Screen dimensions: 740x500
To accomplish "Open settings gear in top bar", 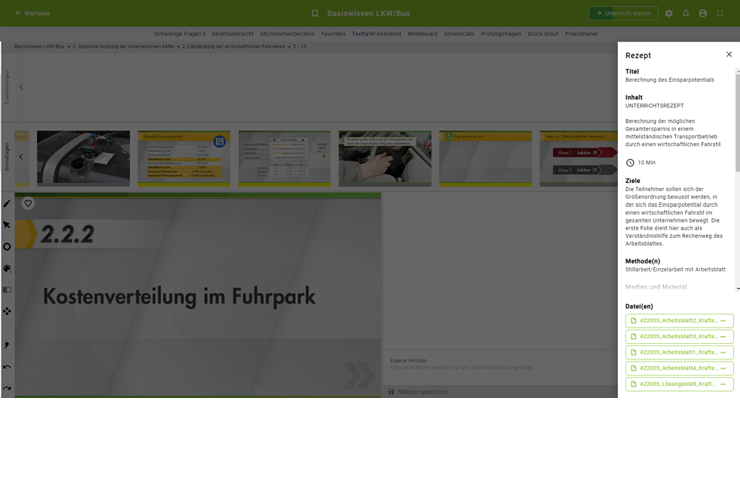I will (669, 14).
